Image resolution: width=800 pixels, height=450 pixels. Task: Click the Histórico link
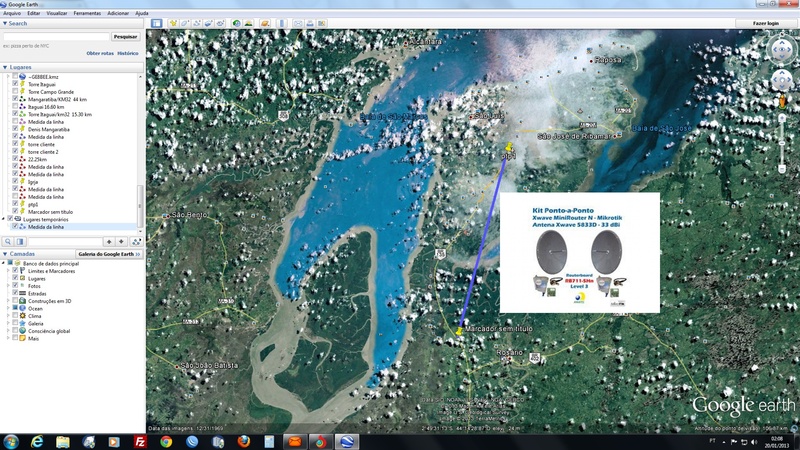pyautogui.click(x=128, y=53)
